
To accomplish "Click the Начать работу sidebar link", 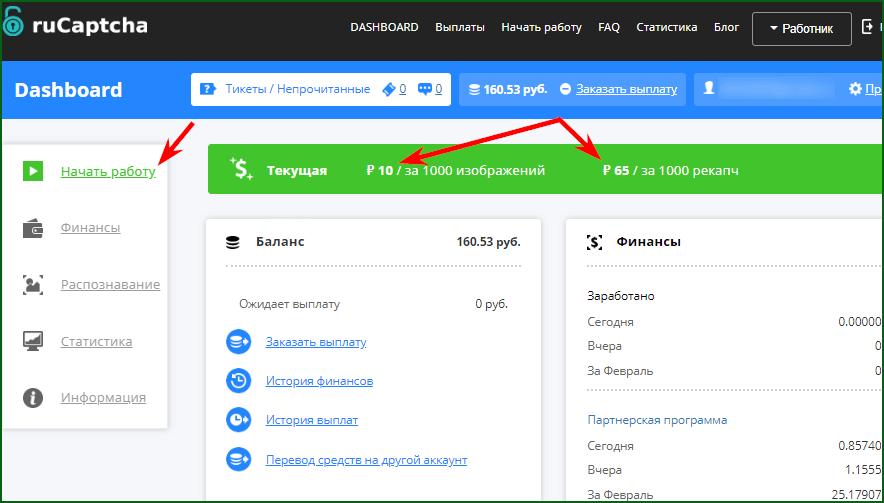I will click(x=108, y=171).
